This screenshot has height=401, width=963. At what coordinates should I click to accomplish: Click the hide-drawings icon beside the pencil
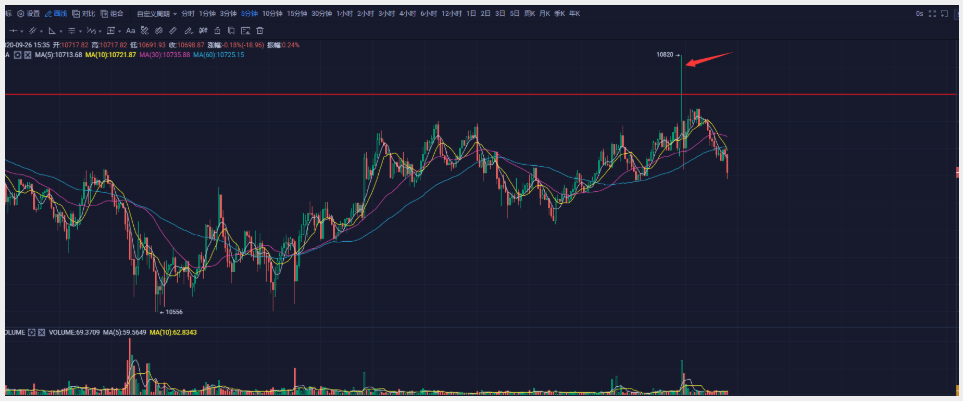pyautogui.click(x=203, y=31)
